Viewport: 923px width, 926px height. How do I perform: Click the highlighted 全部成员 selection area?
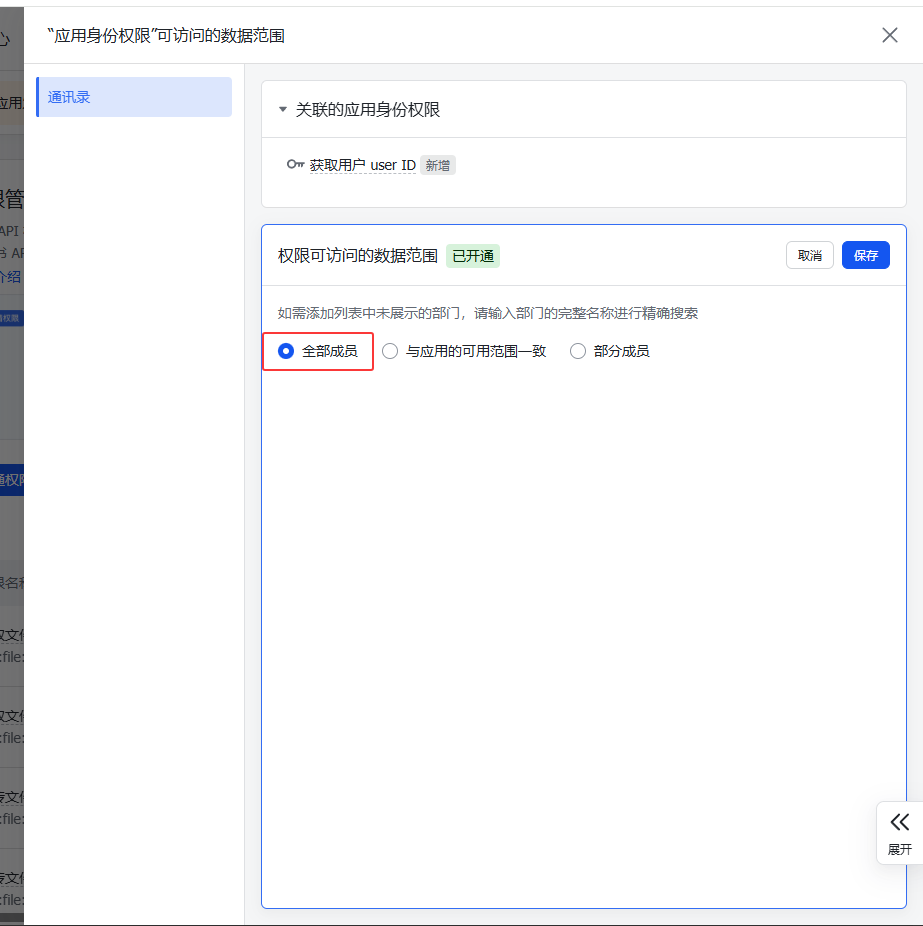[317, 351]
